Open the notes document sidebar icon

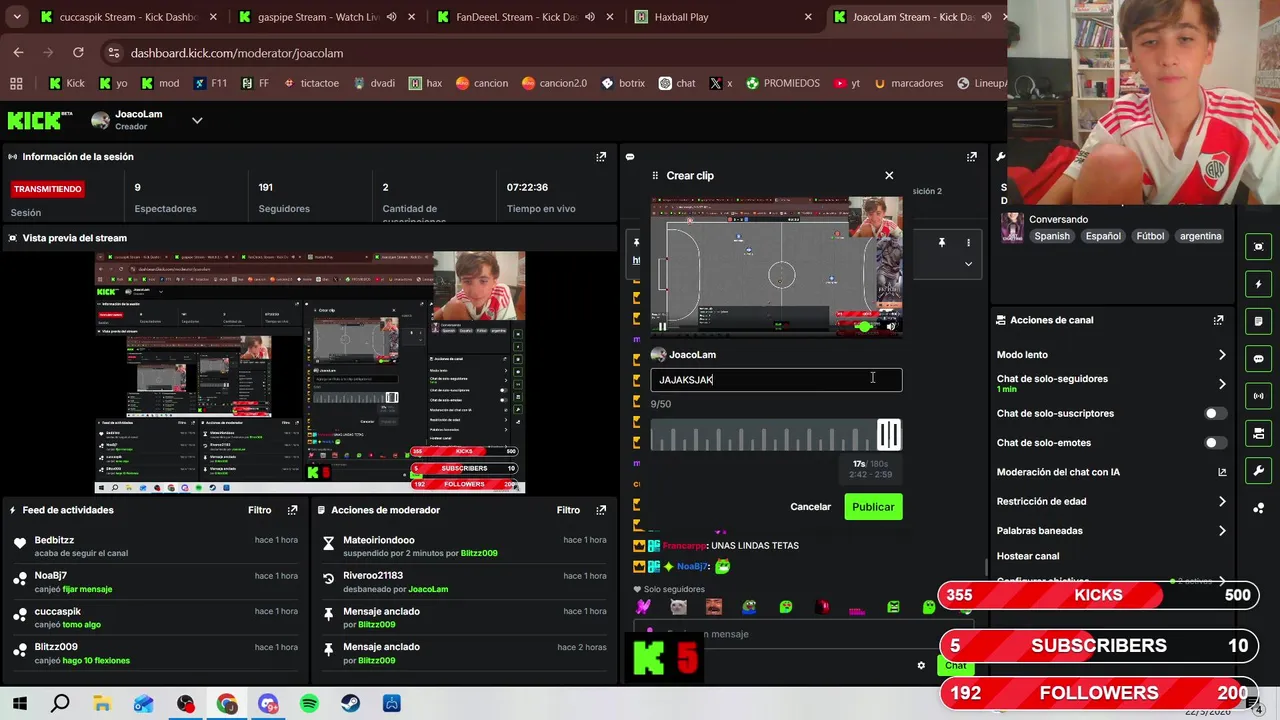1258,321
